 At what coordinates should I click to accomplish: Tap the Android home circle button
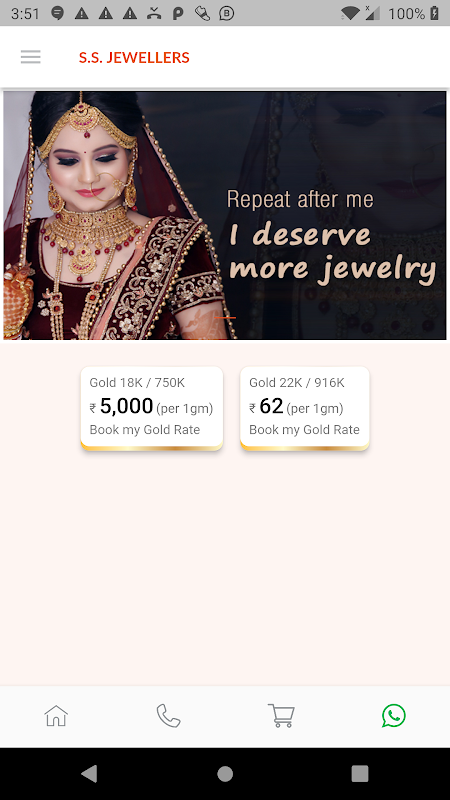[225, 774]
